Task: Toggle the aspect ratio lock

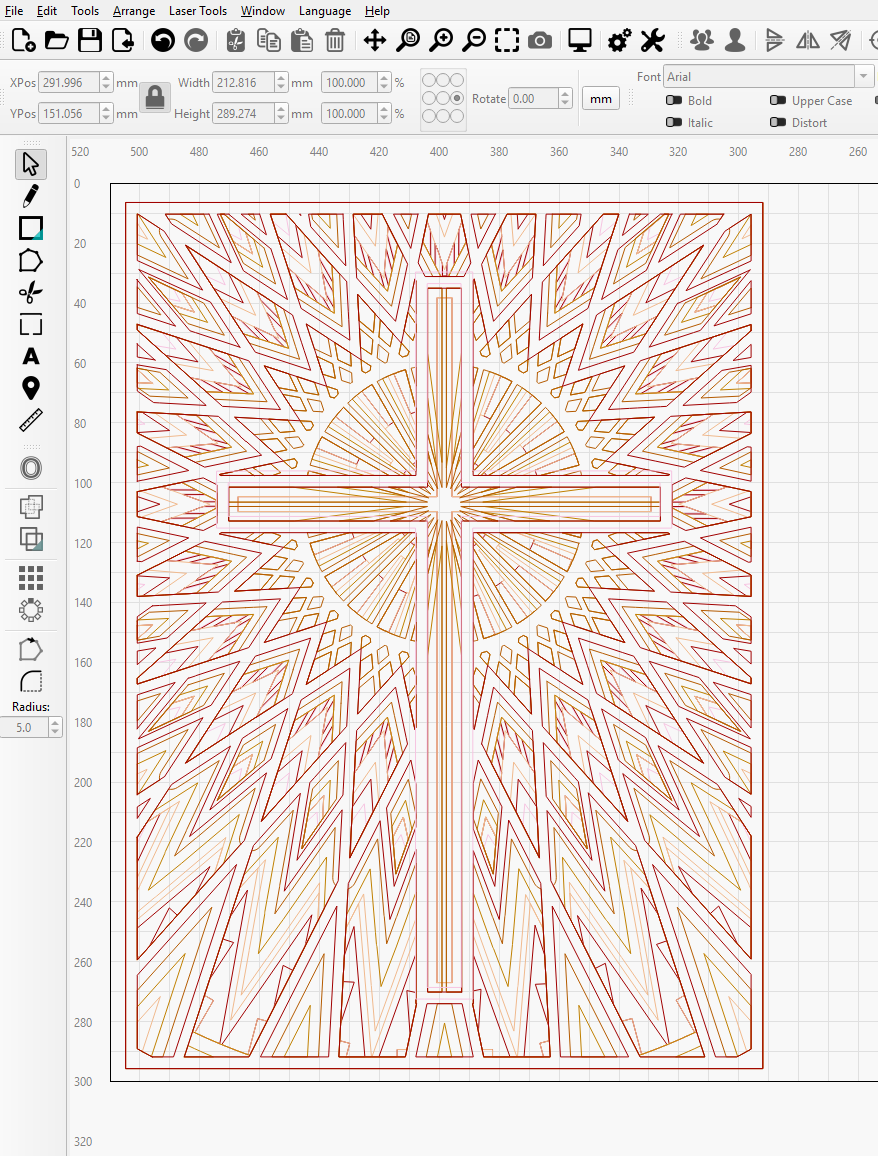Action: point(155,97)
